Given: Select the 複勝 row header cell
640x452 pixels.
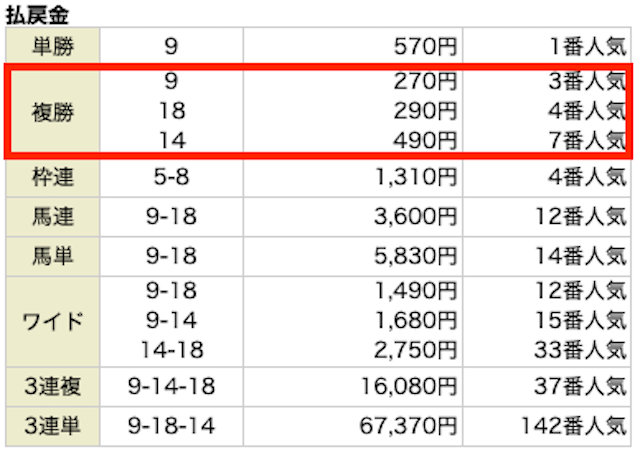Looking at the screenshot, I should tap(53, 111).
